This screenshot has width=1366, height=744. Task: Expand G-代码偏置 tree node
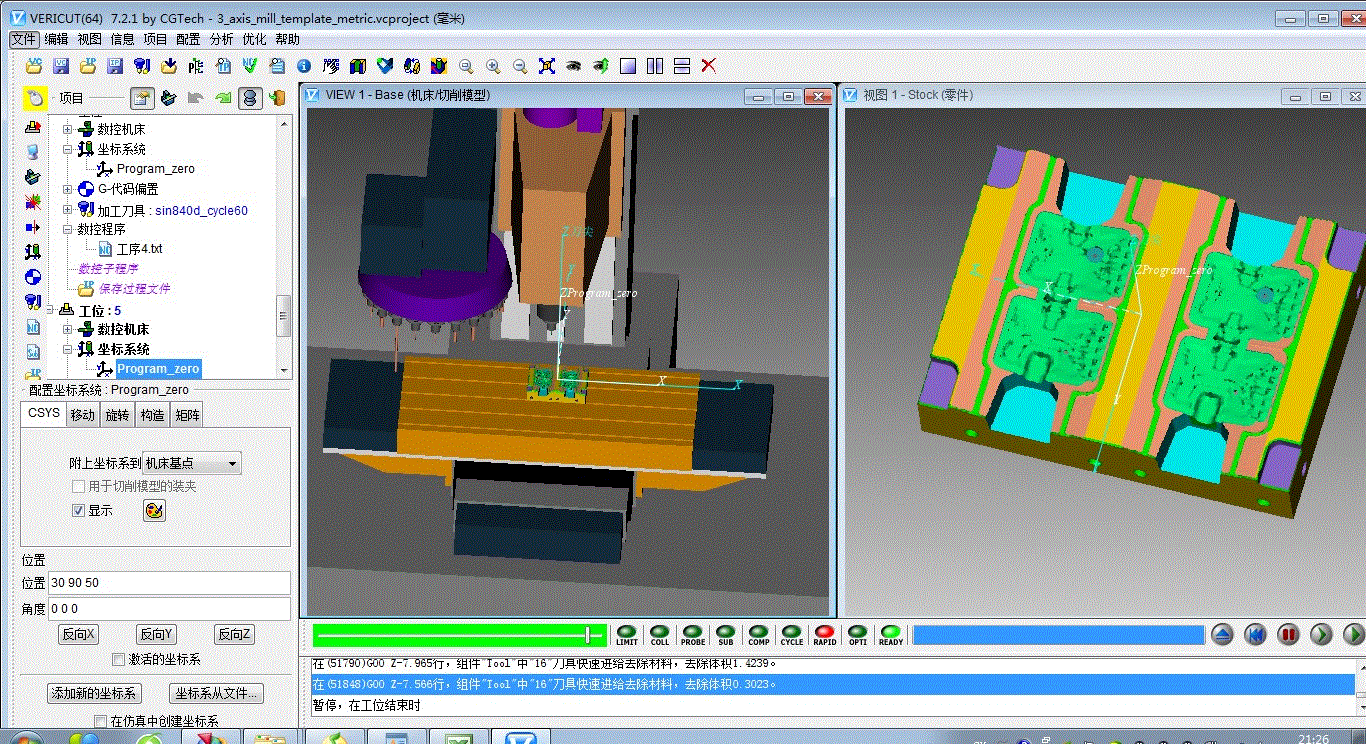[68, 189]
